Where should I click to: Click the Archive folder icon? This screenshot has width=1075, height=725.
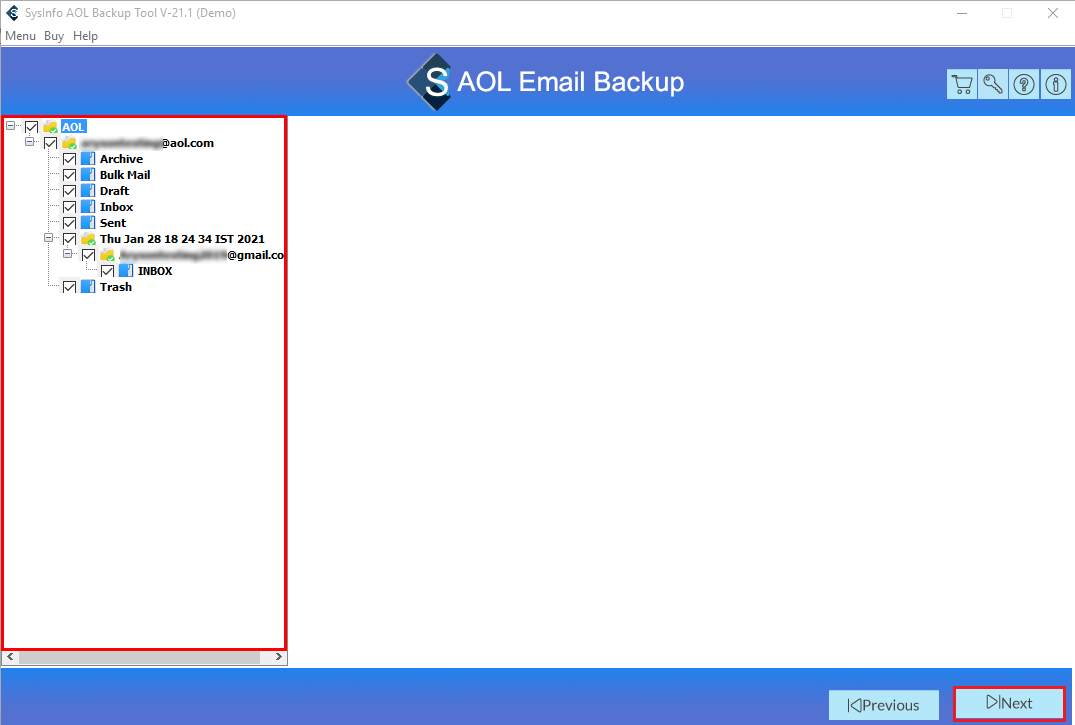click(88, 159)
